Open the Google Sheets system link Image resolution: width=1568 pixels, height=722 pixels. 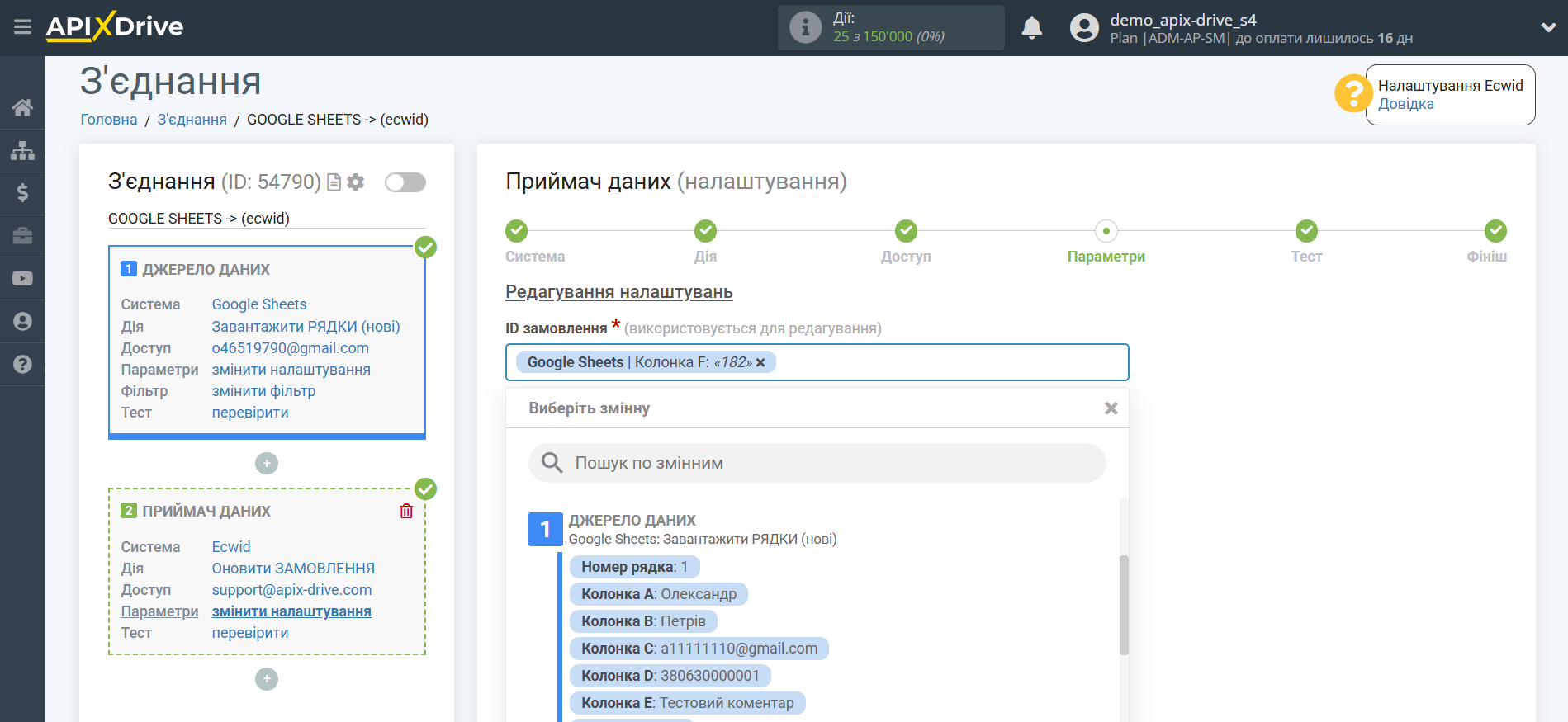pos(259,304)
